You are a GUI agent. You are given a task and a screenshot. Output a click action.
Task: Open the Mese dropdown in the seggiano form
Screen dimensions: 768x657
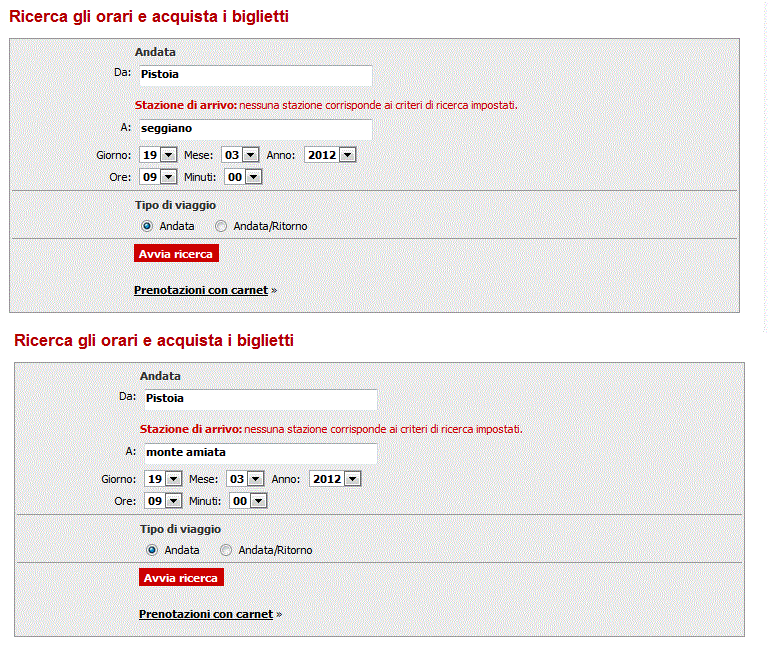[x=240, y=155]
